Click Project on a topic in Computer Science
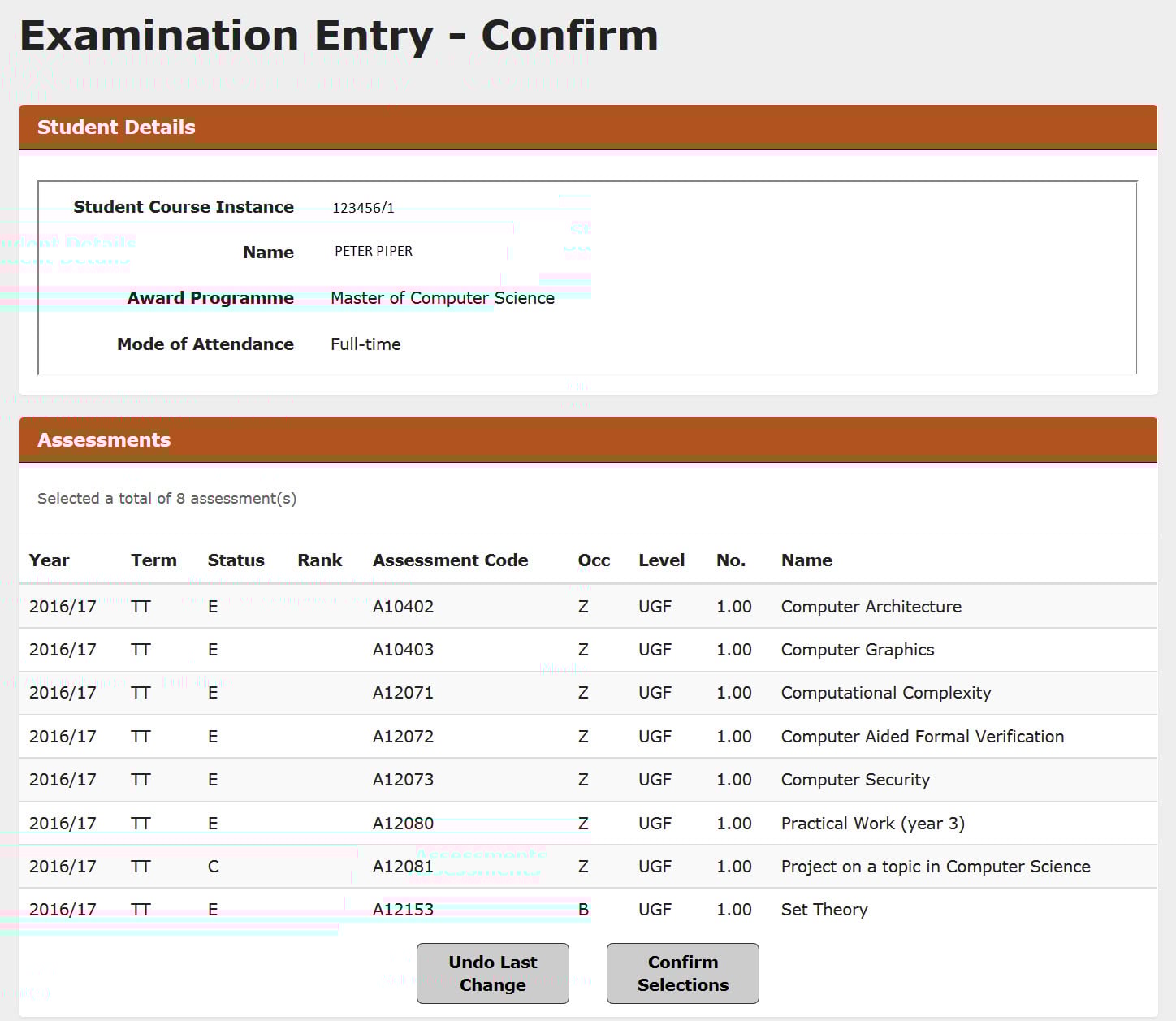The width and height of the screenshot is (1176, 1021). tap(935, 867)
